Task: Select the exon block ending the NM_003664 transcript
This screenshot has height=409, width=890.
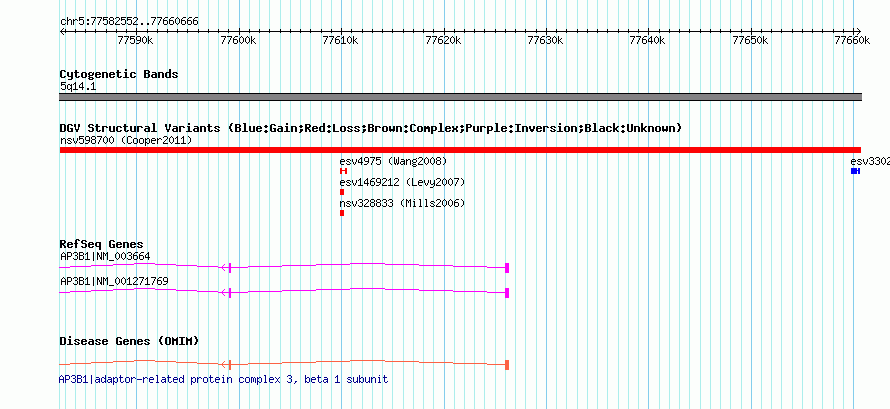Action: tap(507, 268)
